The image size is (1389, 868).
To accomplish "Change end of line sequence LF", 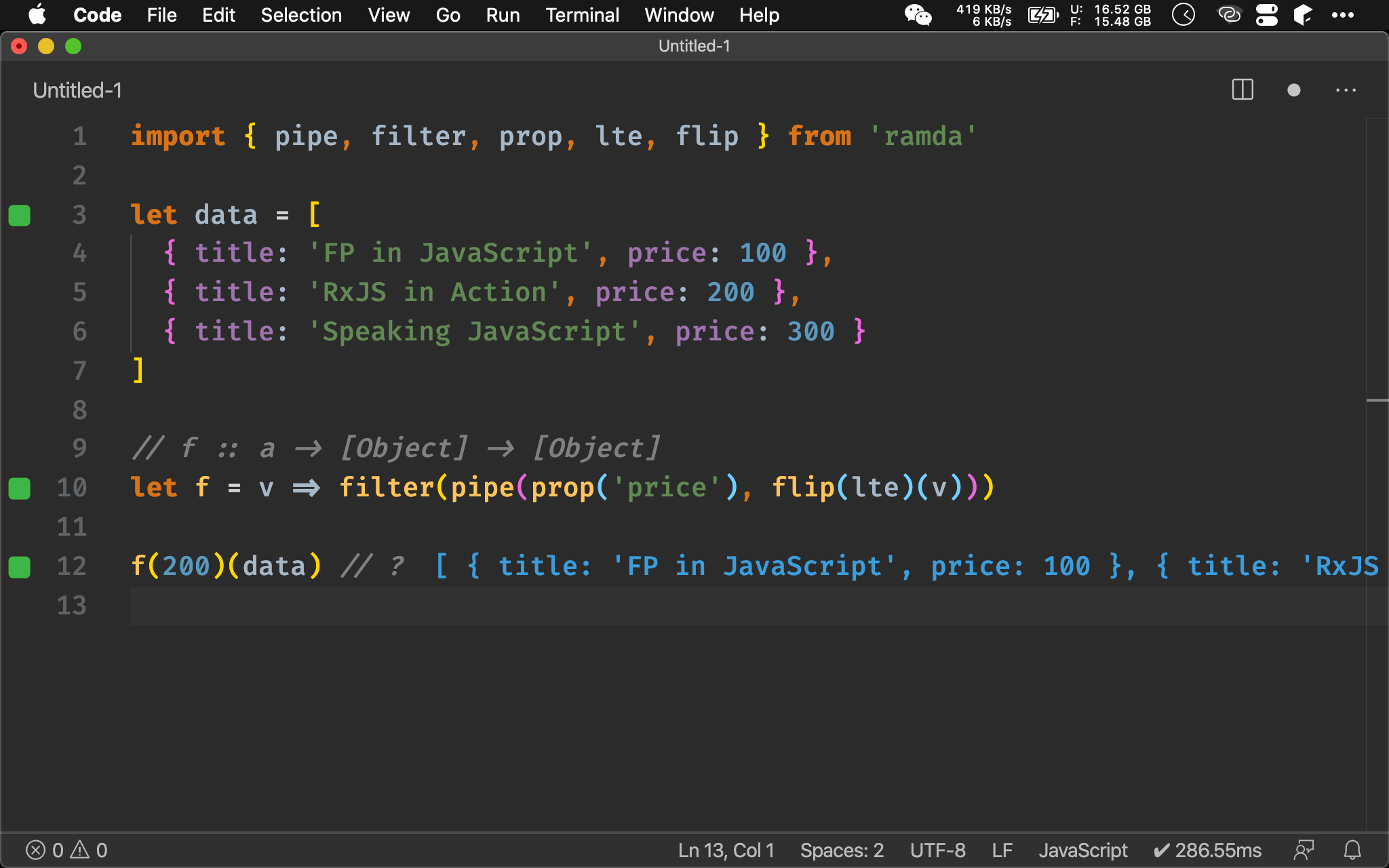I will point(1002,850).
